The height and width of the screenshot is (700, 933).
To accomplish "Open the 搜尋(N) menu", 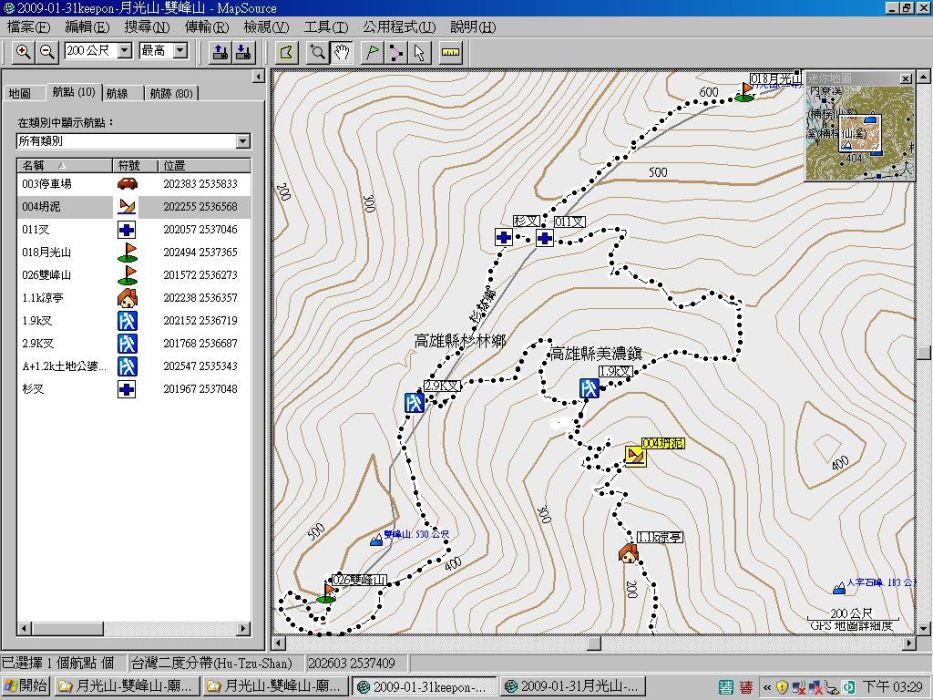I will pyautogui.click(x=147, y=27).
